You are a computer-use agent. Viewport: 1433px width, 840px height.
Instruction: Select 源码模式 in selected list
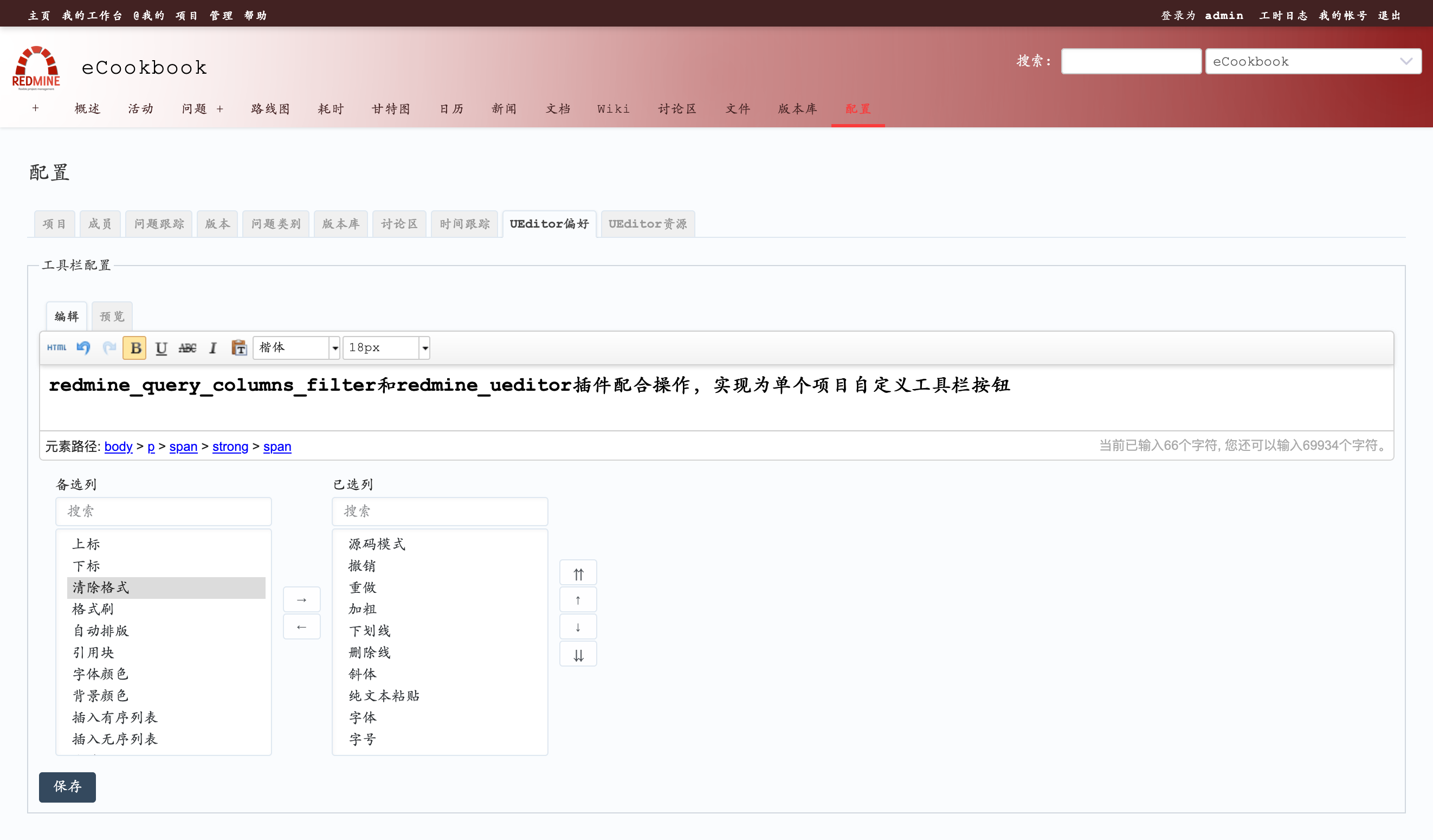[x=442, y=544]
